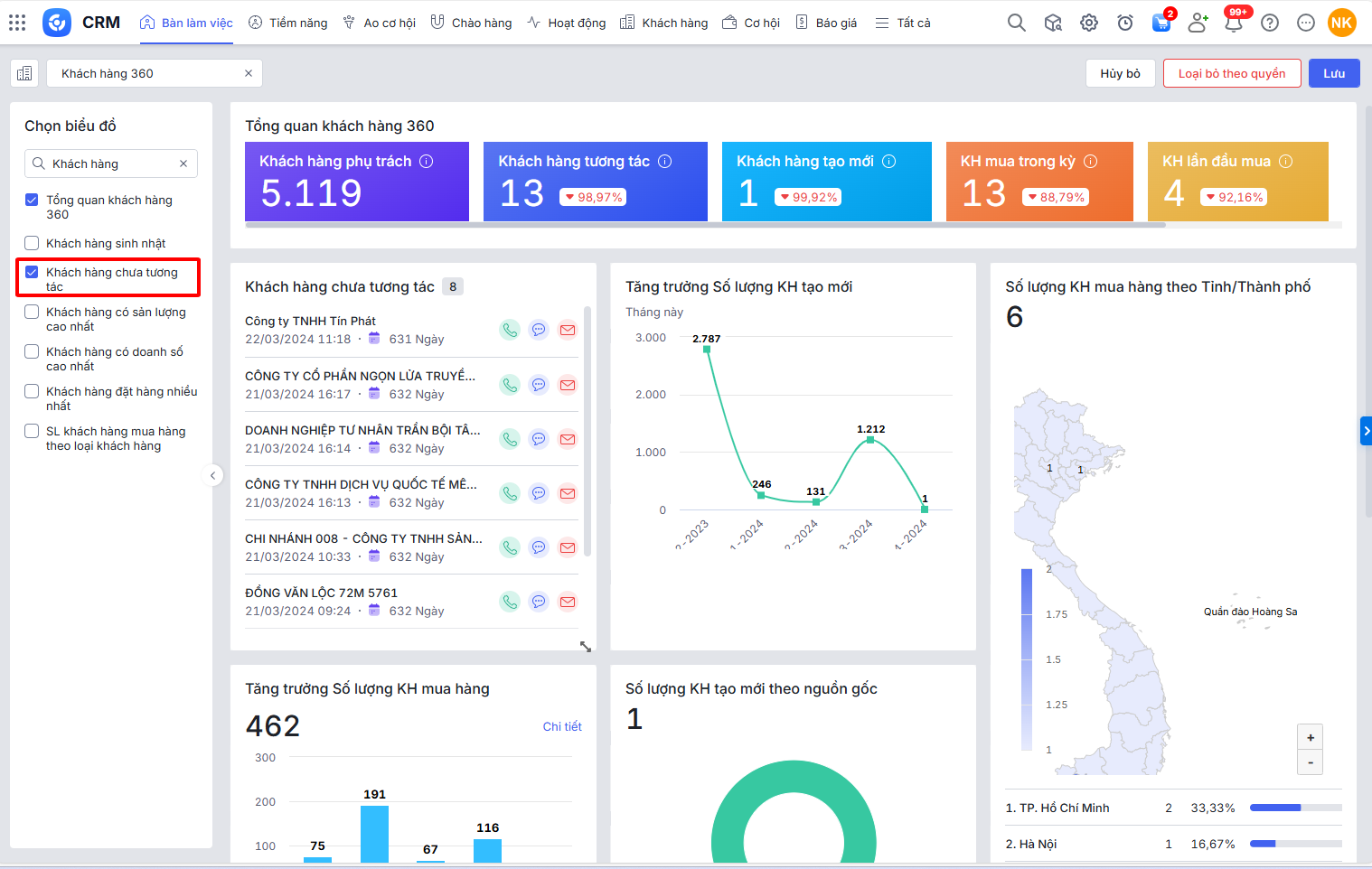Click phone icon for Công ty TNHH Tín Phát
The image size is (1372, 869).
pos(510,330)
